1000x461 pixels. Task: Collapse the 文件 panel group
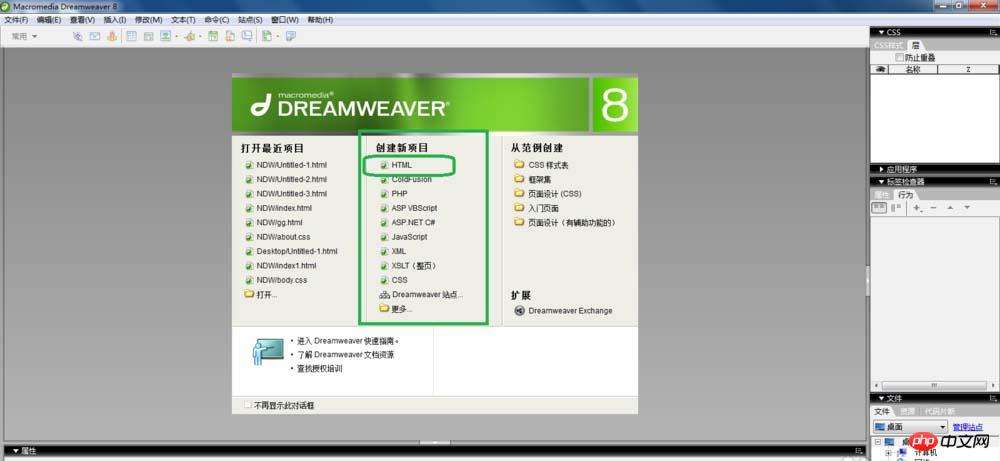pos(881,398)
